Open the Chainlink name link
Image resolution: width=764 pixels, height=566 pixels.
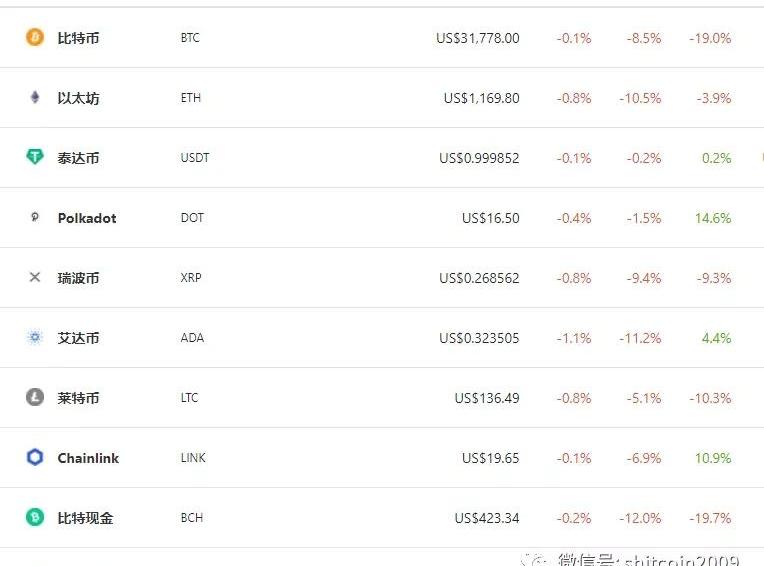point(88,458)
